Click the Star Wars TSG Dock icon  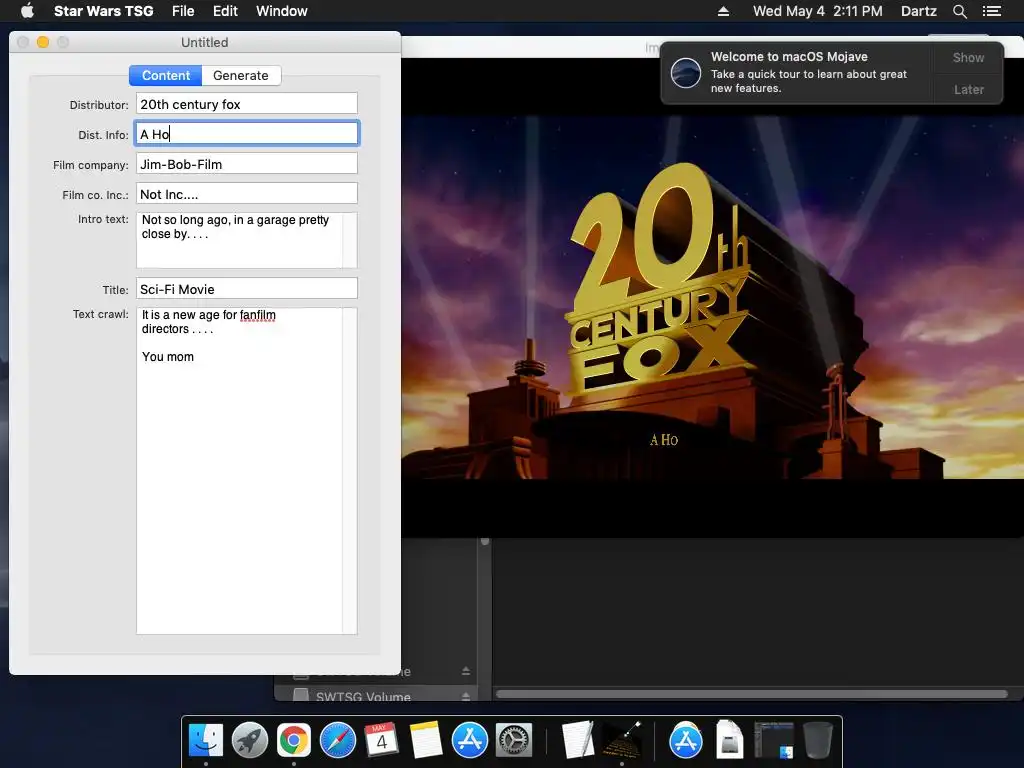coord(621,740)
